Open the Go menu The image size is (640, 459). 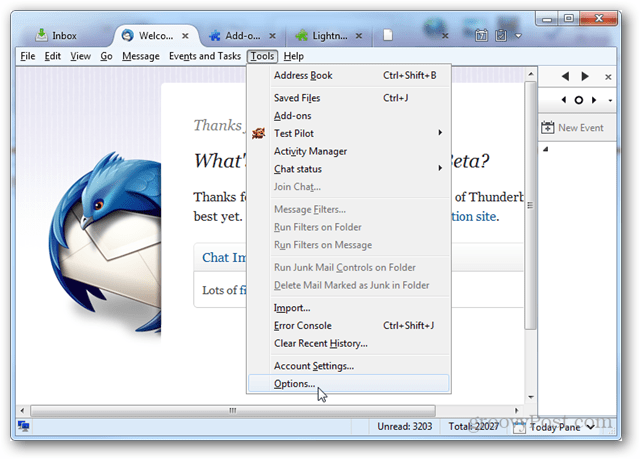[106, 56]
